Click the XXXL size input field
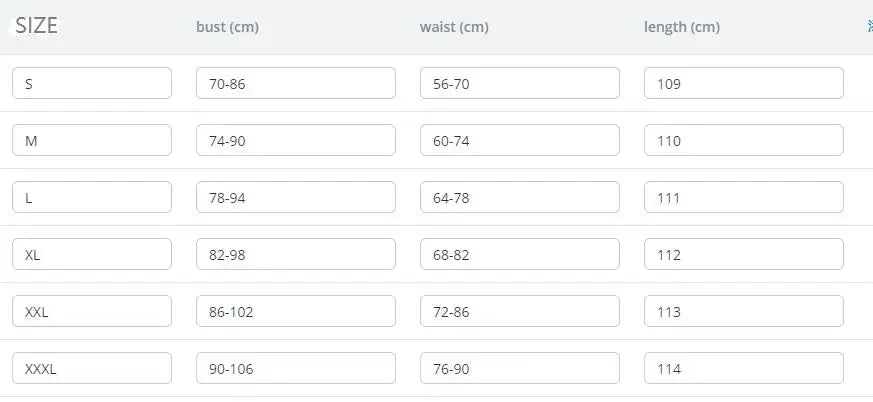 [x=92, y=369]
